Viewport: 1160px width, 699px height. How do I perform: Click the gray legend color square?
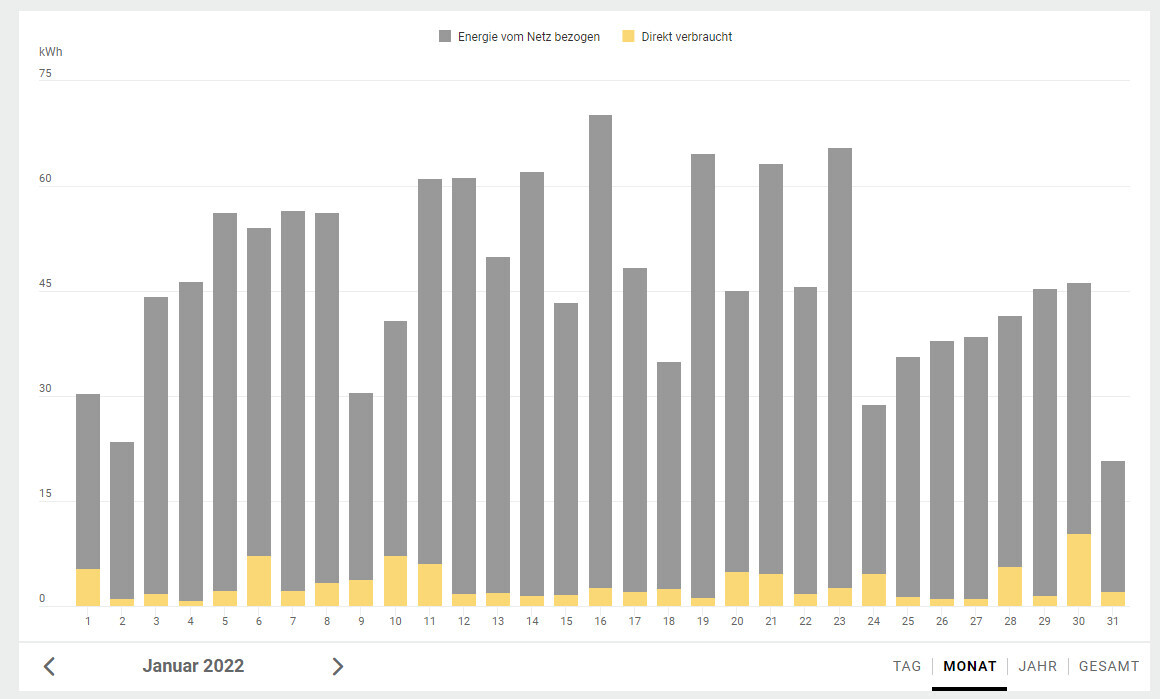[445, 37]
